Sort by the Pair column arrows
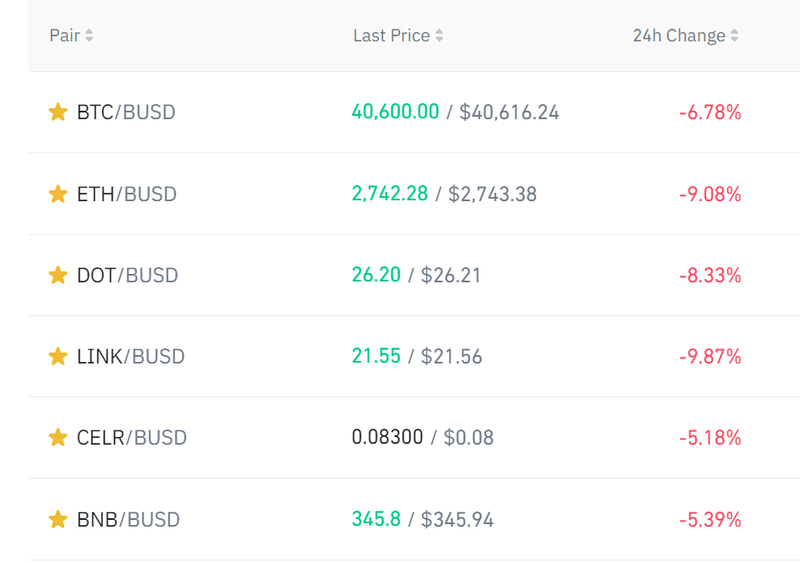The height and width of the screenshot is (563, 800). tap(89, 36)
